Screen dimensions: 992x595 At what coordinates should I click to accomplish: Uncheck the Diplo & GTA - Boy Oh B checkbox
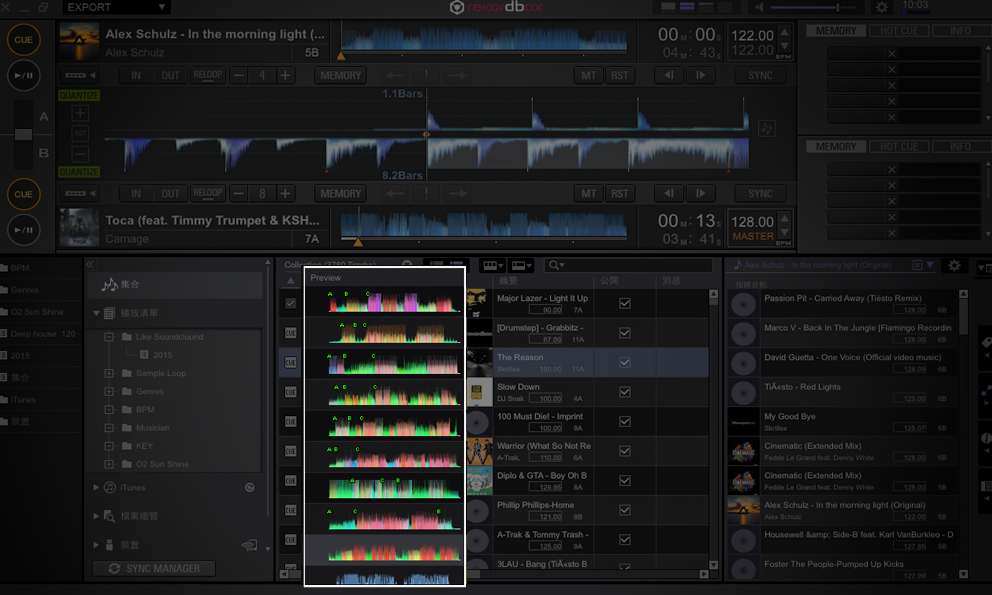pos(624,480)
